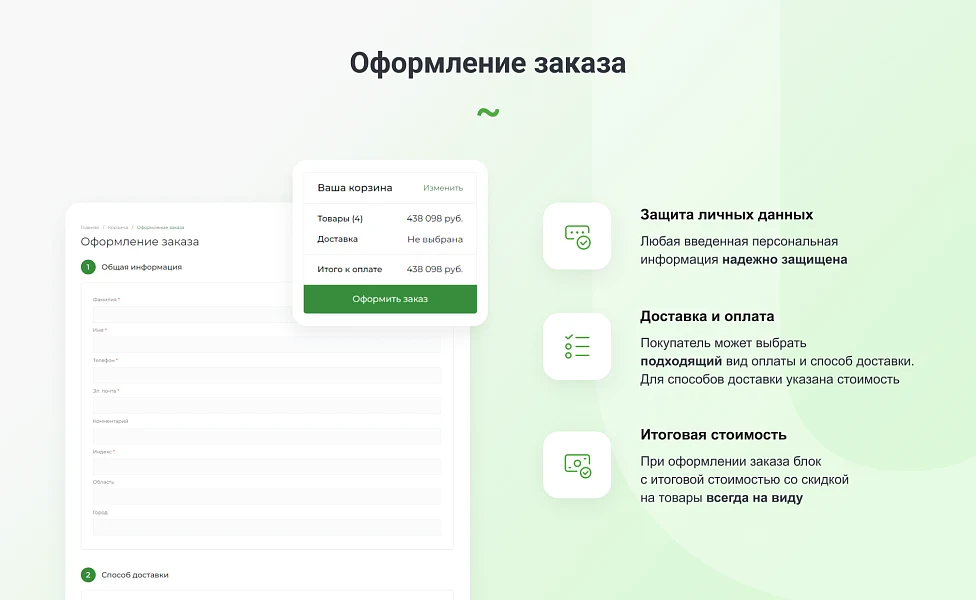
Task: Open the Главная breadcrumb link
Action: (90, 228)
